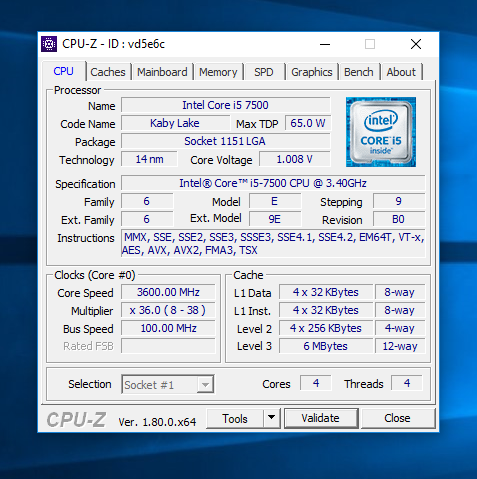Show the About tab

coord(401,72)
